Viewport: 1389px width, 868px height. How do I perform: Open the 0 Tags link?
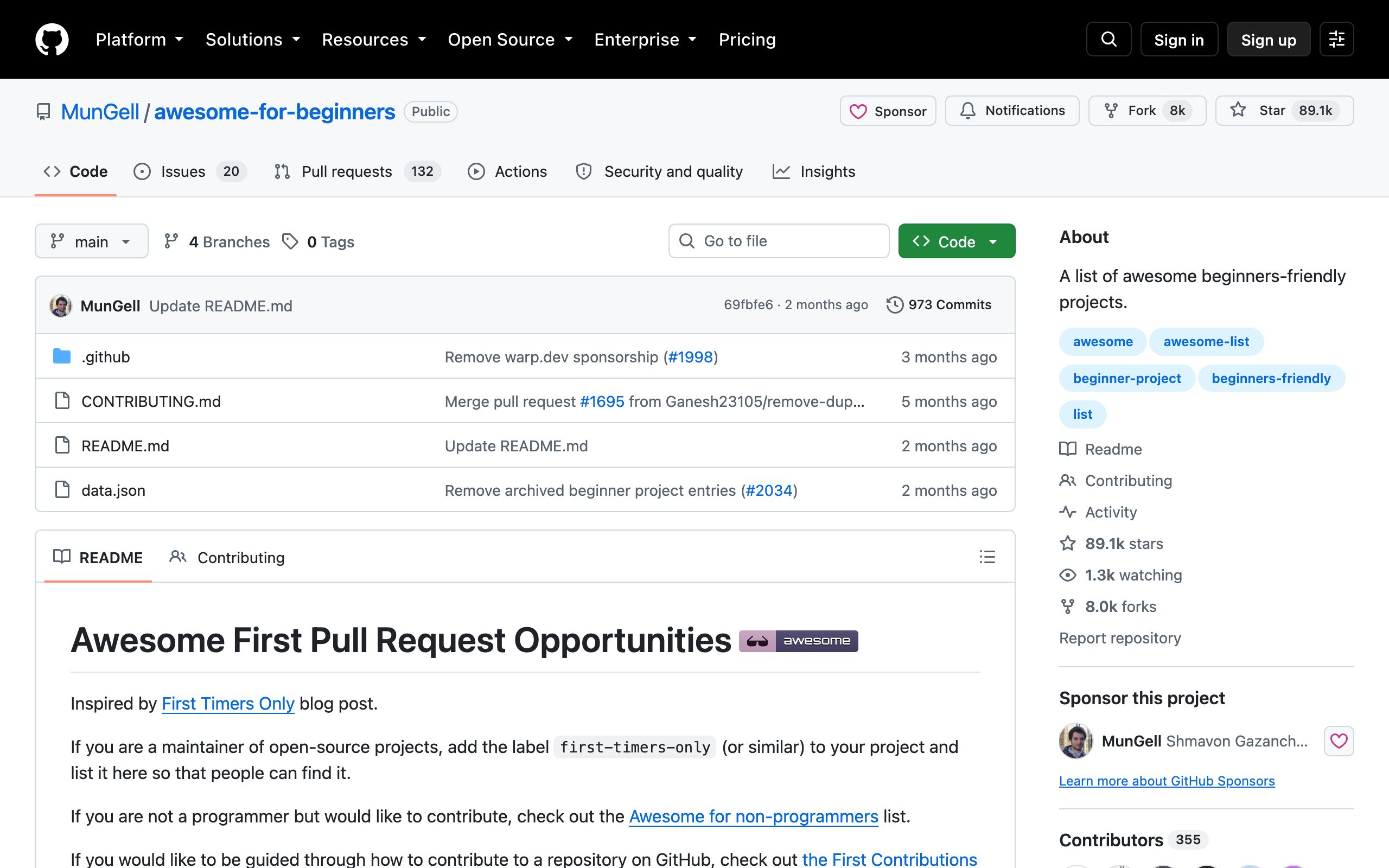pyautogui.click(x=318, y=242)
